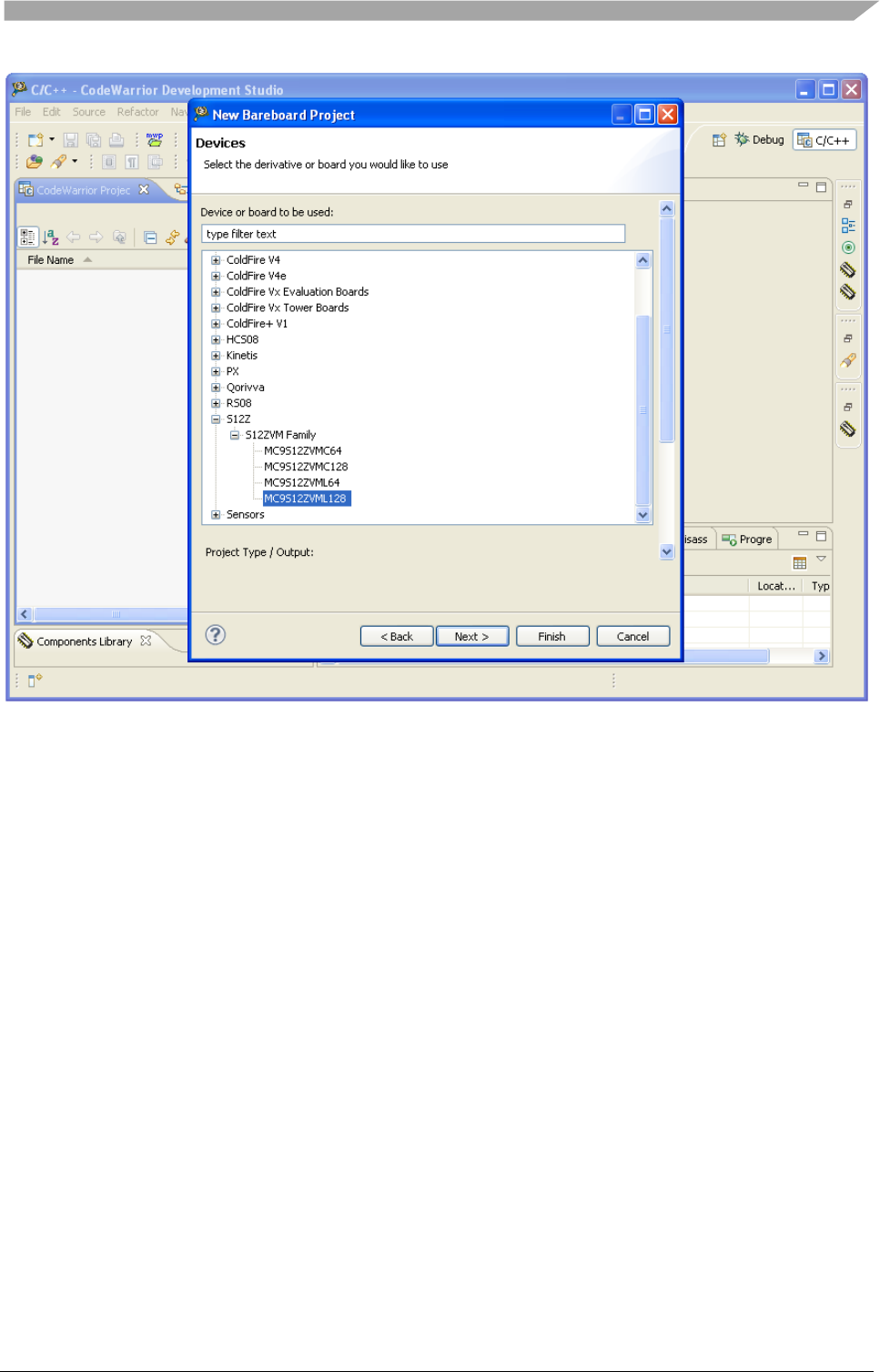The image size is (880, 1372).
Task: Click the A-Z sort icon in project panel
Action: pos(51,237)
